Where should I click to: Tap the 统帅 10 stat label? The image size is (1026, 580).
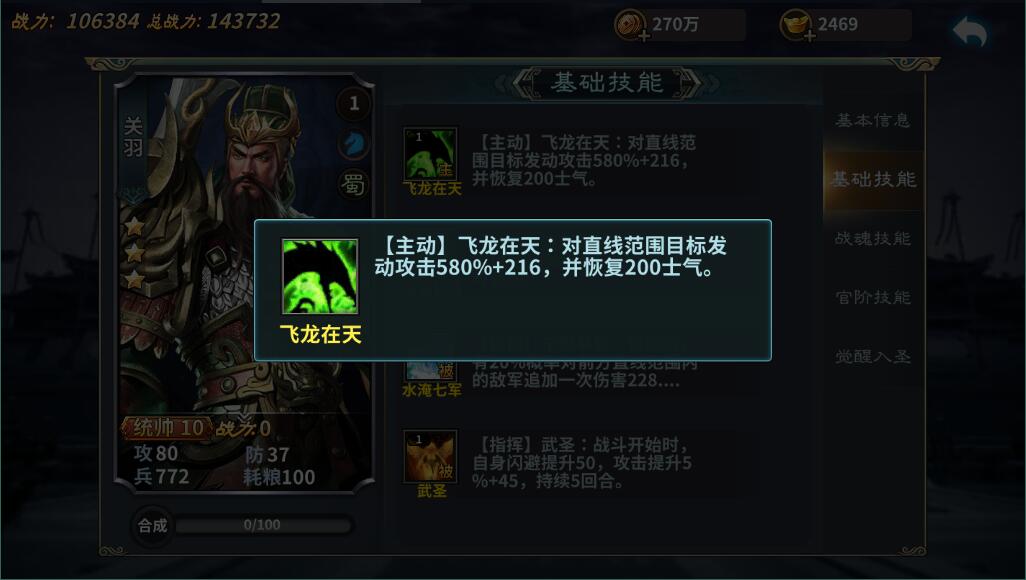168,428
